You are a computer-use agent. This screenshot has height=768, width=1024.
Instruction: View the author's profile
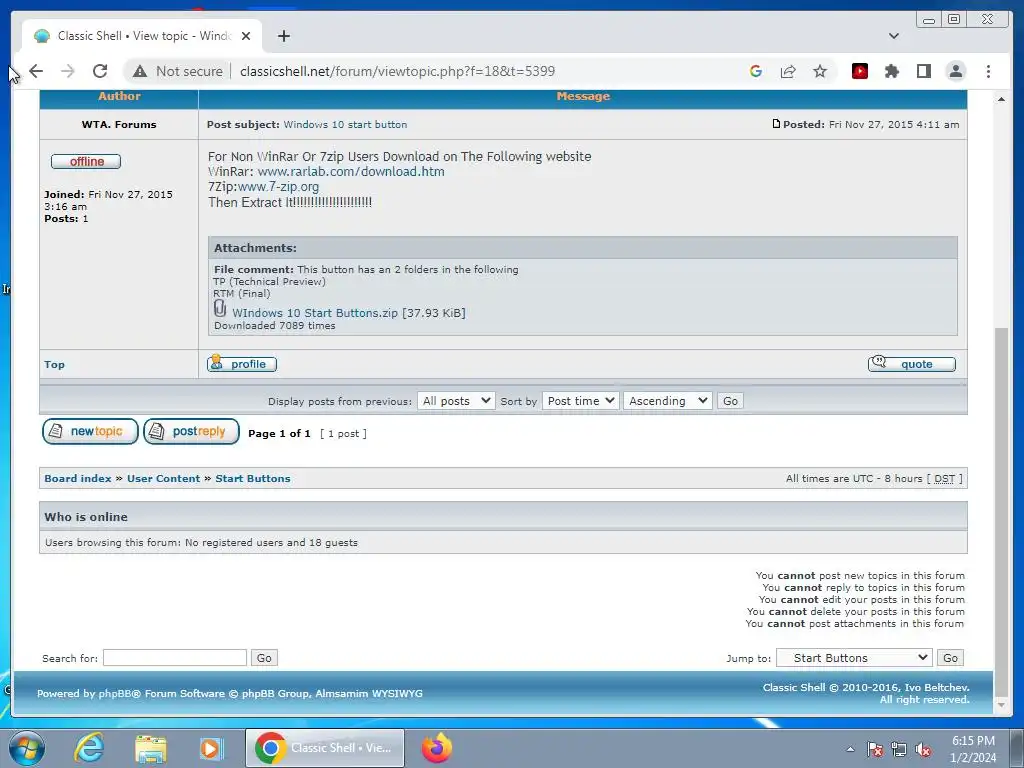pyautogui.click(x=242, y=364)
